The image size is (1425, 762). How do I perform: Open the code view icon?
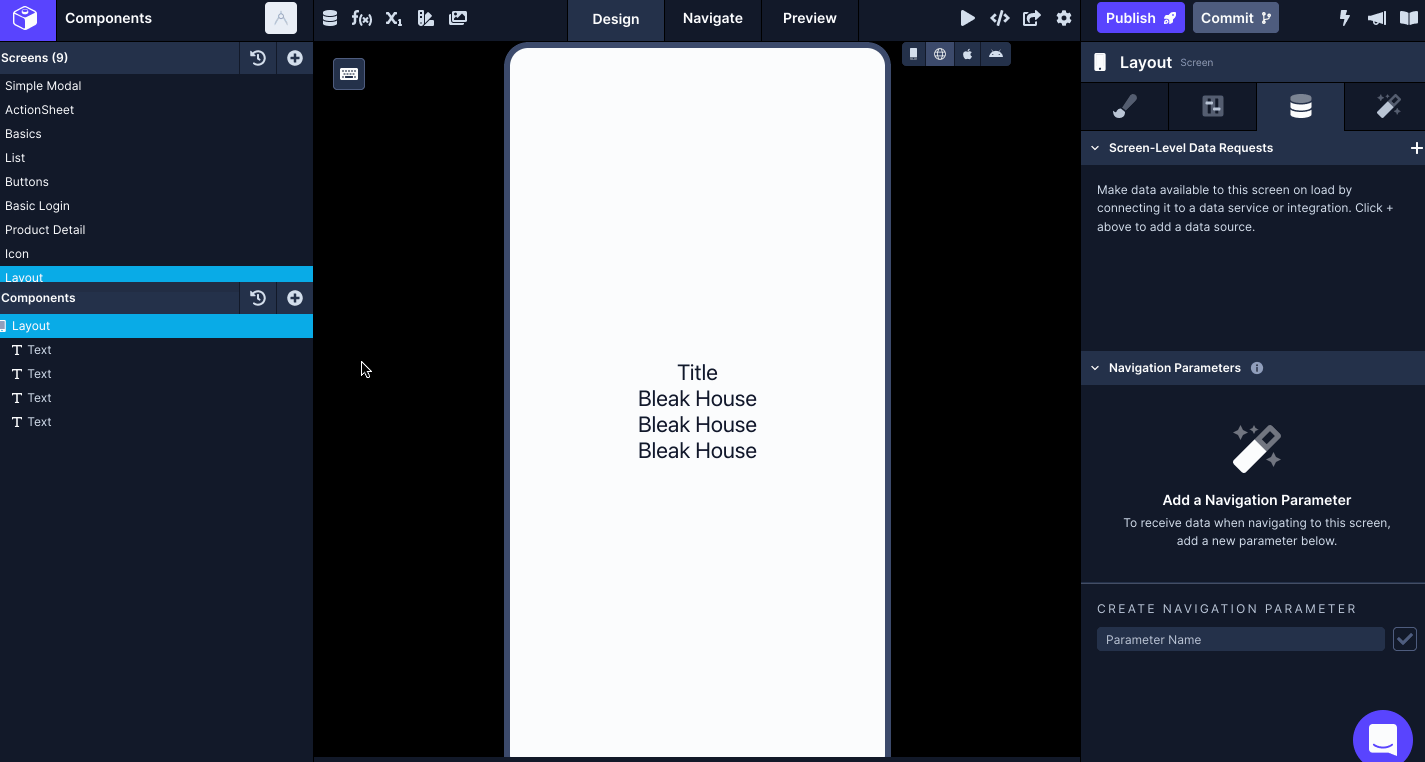pos(999,18)
